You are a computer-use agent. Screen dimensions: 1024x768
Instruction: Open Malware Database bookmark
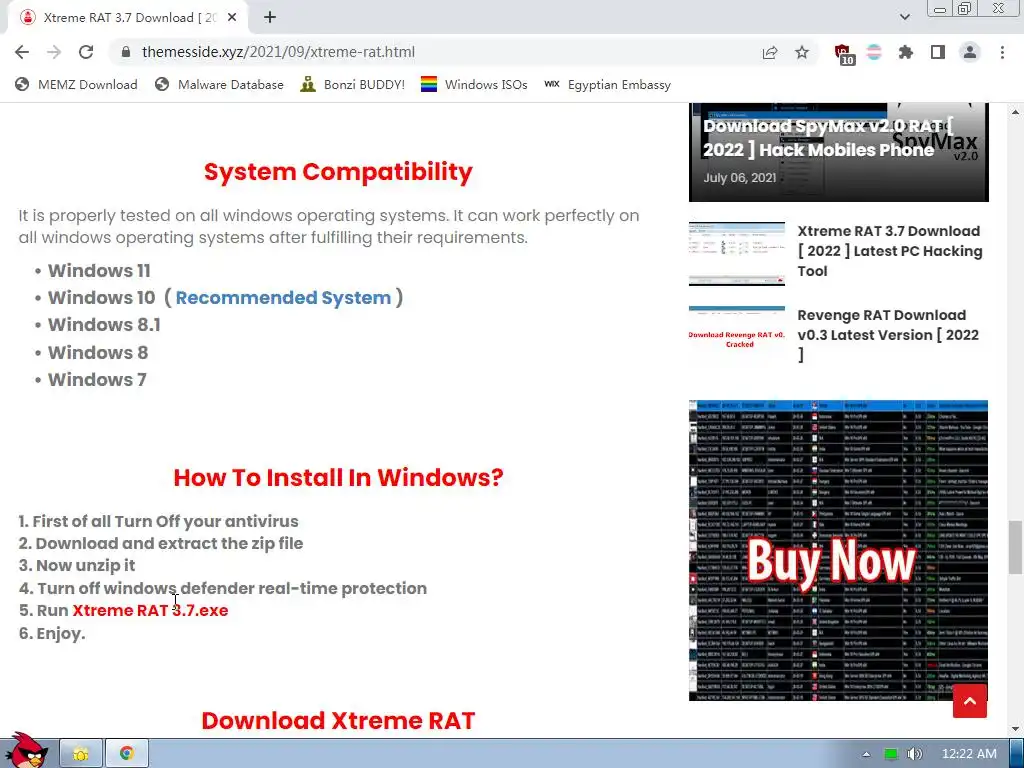pyautogui.click(x=219, y=84)
